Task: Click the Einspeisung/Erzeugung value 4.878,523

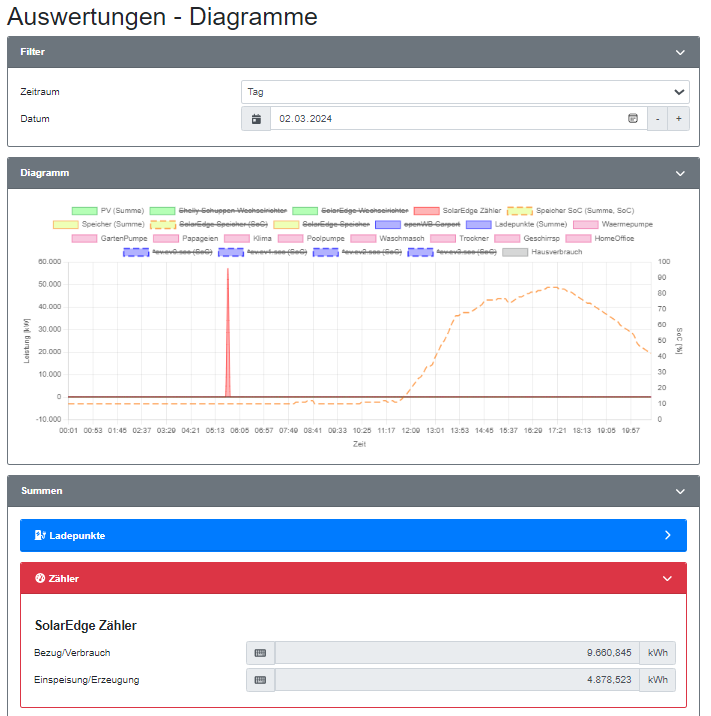Action: (x=609, y=680)
